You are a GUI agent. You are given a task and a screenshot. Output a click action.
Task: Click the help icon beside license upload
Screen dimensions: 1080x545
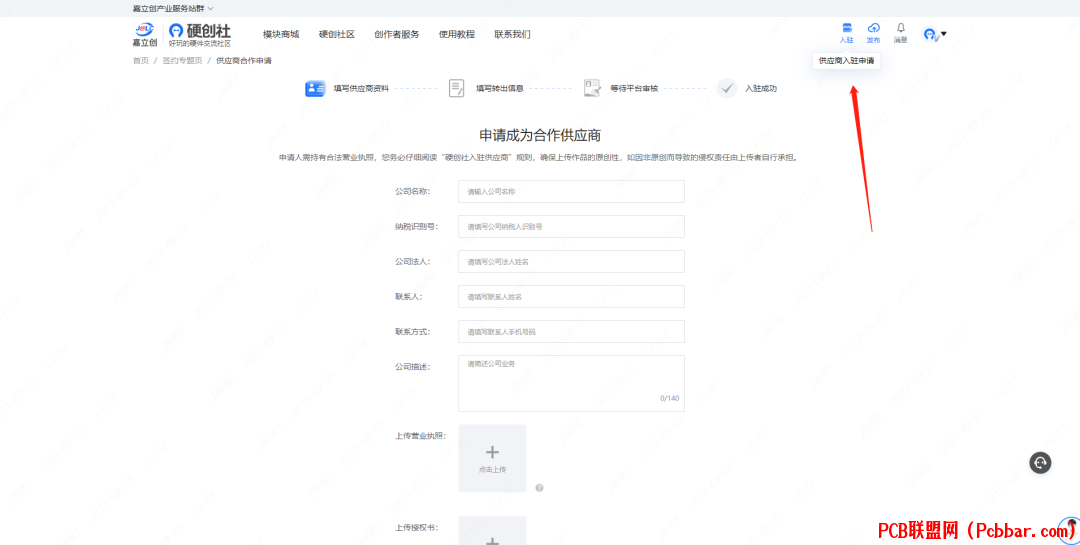[539, 488]
